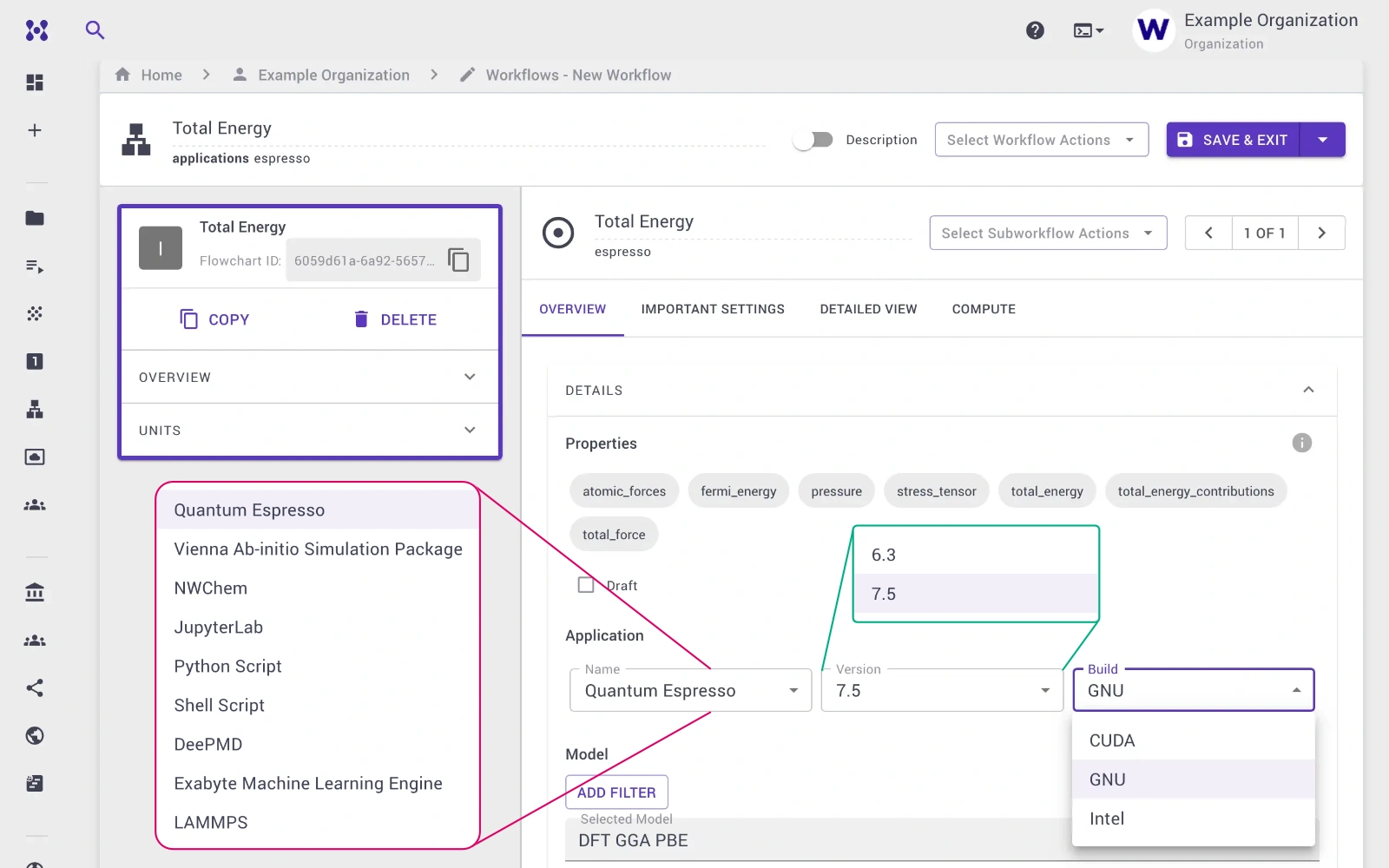
Task: Open the materials dots icon in sidebar
Action: pyautogui.click(x=35, y=313)
